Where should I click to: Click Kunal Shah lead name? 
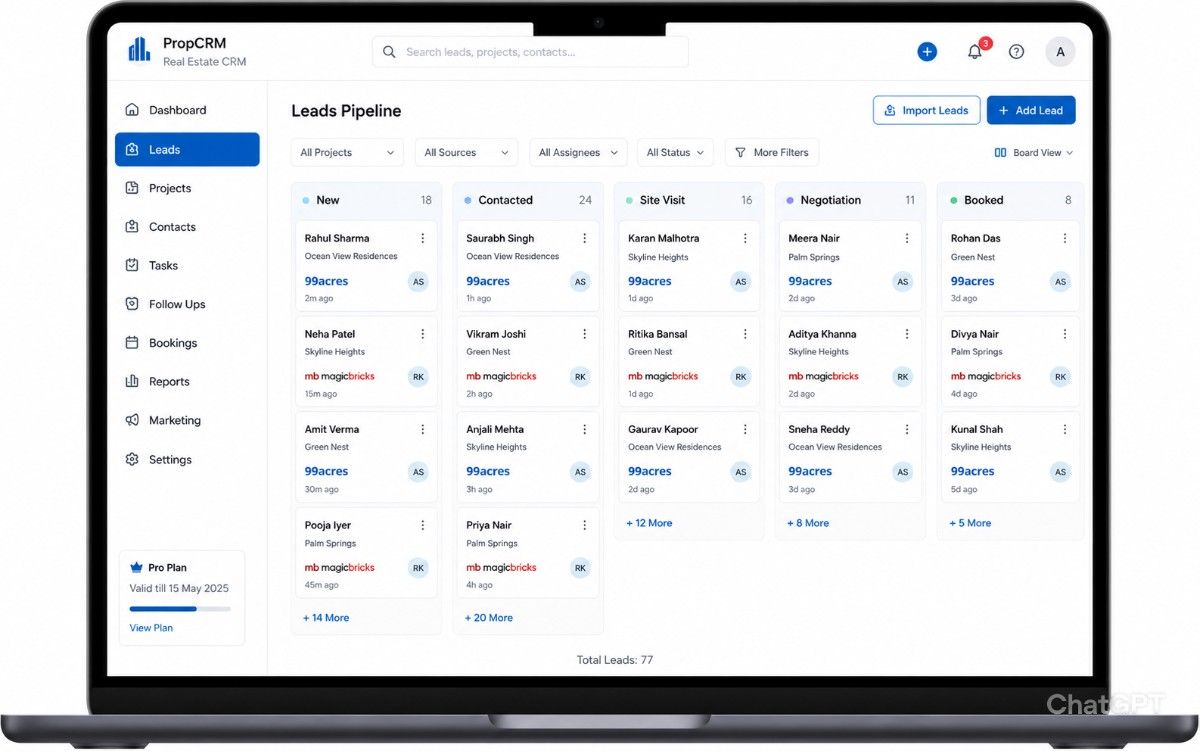tap(976, 429)
